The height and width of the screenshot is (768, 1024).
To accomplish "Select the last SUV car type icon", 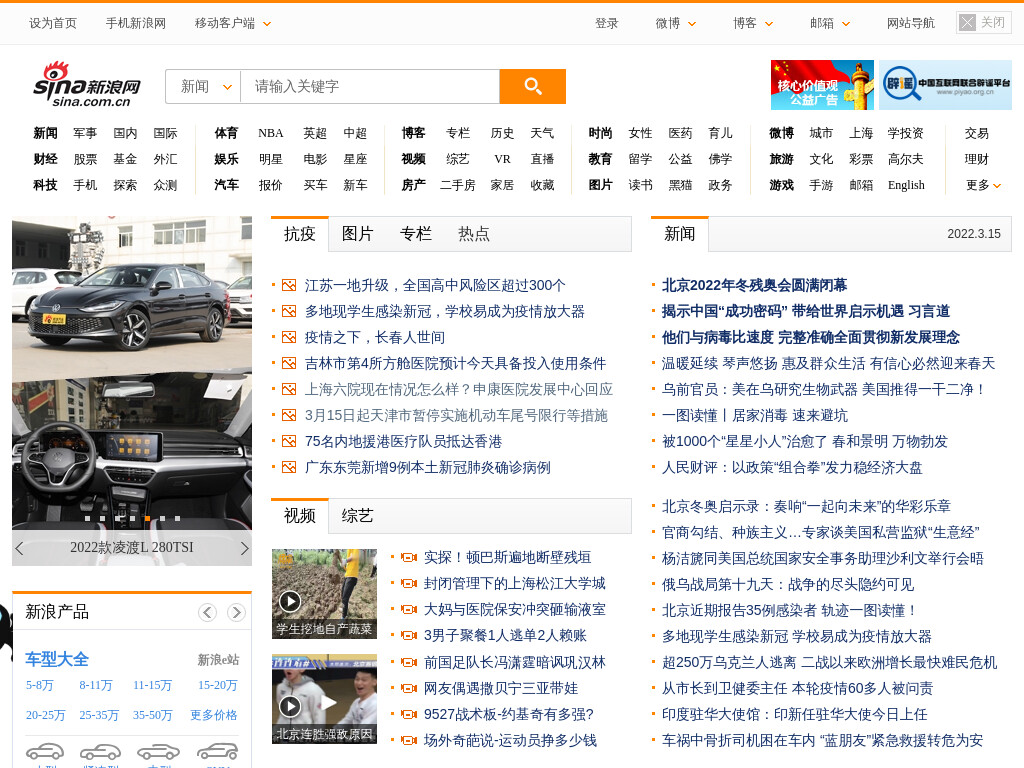I will click(218, 751).
